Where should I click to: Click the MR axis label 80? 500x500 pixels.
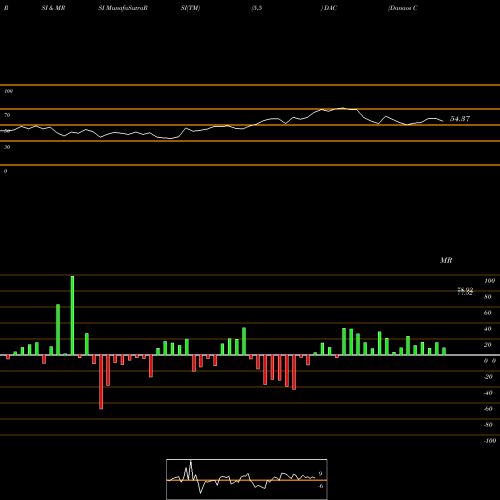[x=488, y=297]
